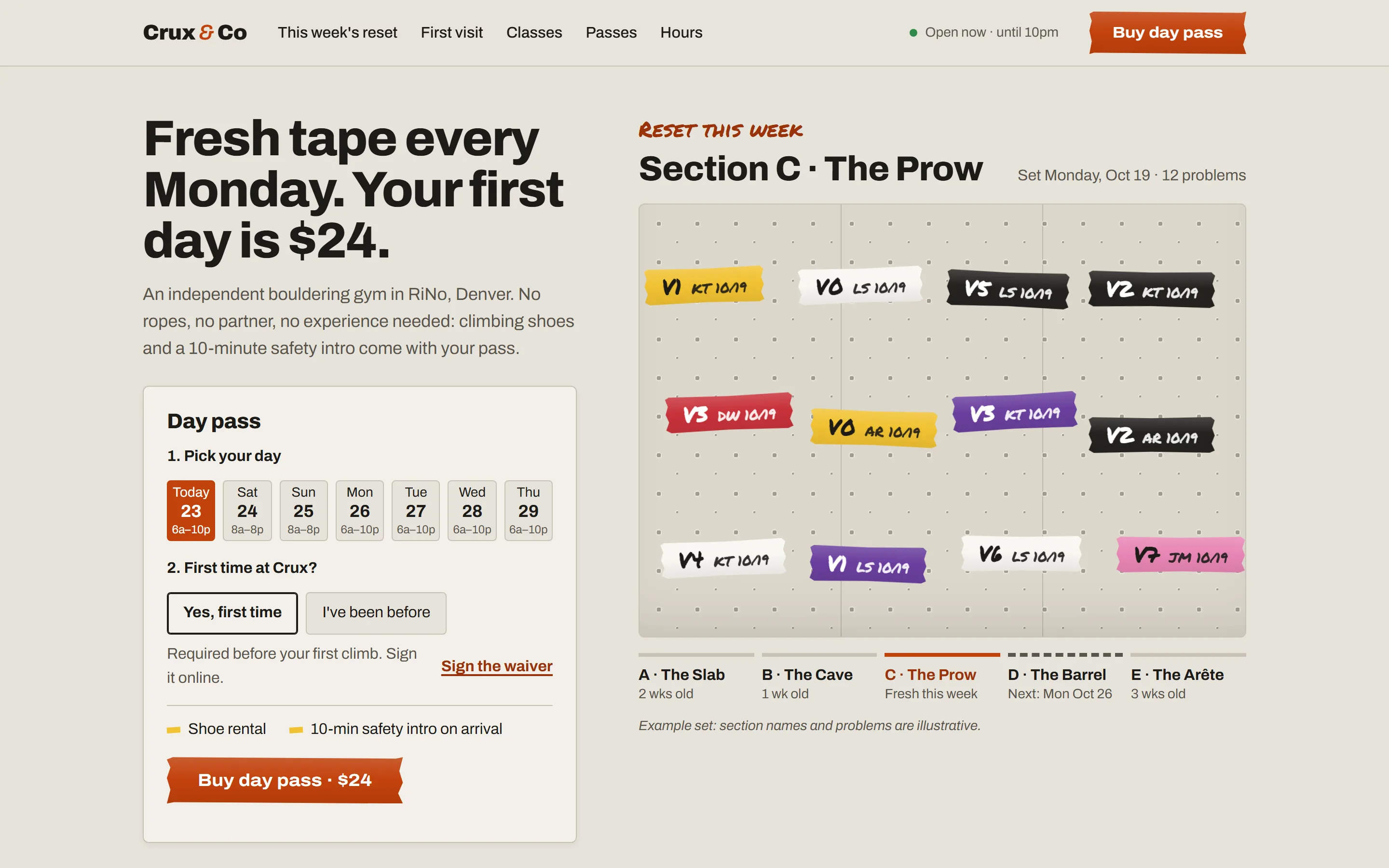The height and width of the screenshot is (868, 1389).
Task: Click the yellow V1 KT tape tag
Action: [x=704, y=285]
